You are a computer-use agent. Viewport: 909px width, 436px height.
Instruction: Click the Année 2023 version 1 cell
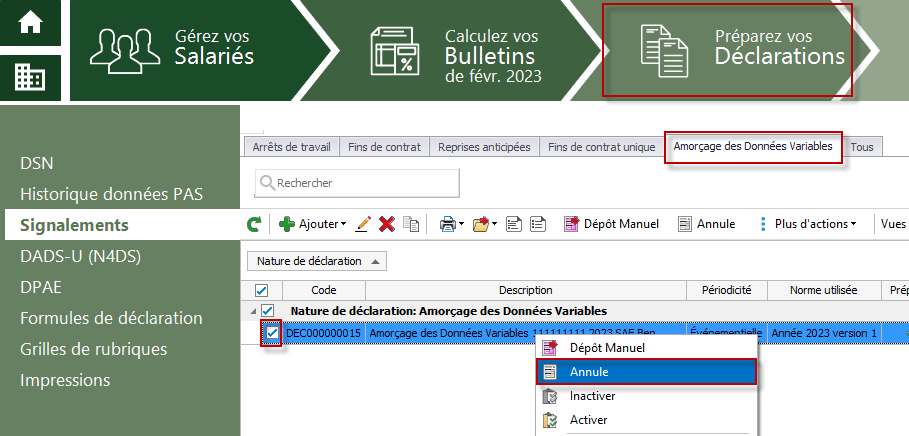(824, 333)
